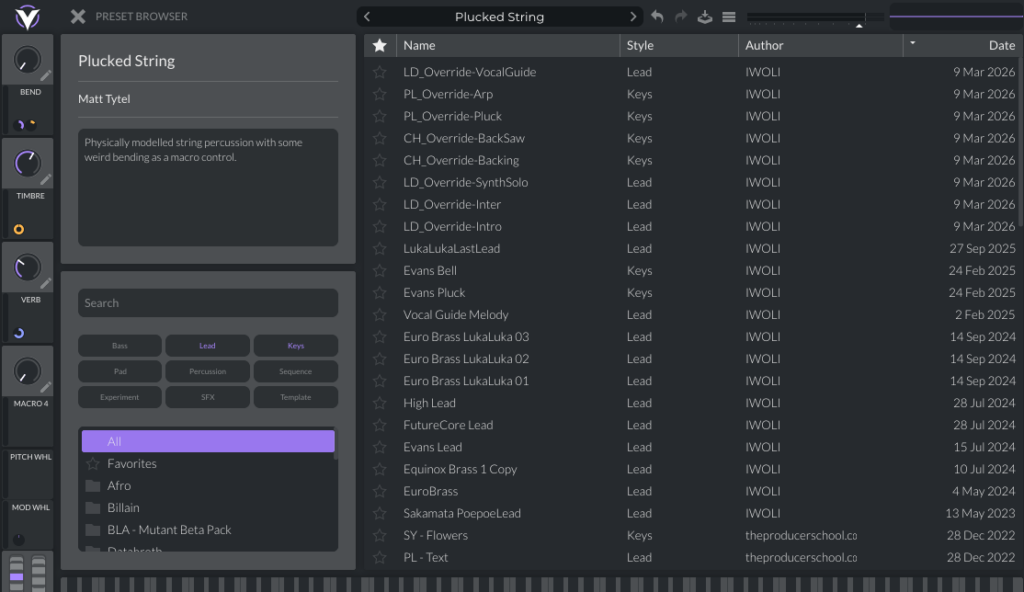The image size is (1024, 592).
Task: Enable the Percussion style filter
Action: click(207, 372)
